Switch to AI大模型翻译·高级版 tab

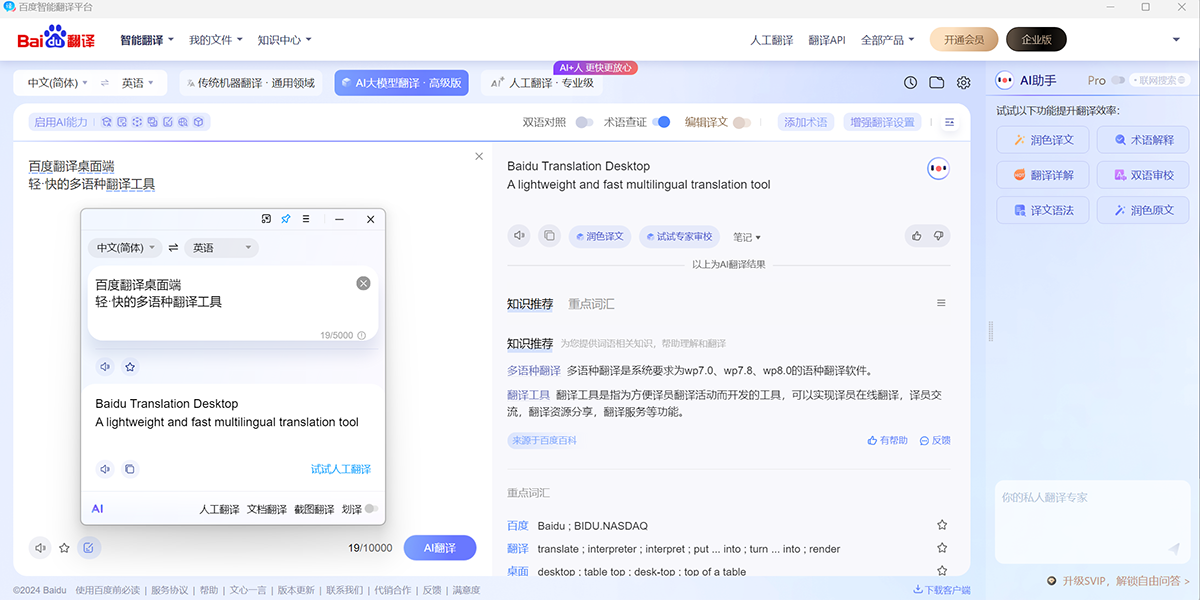tap(401, 82)
